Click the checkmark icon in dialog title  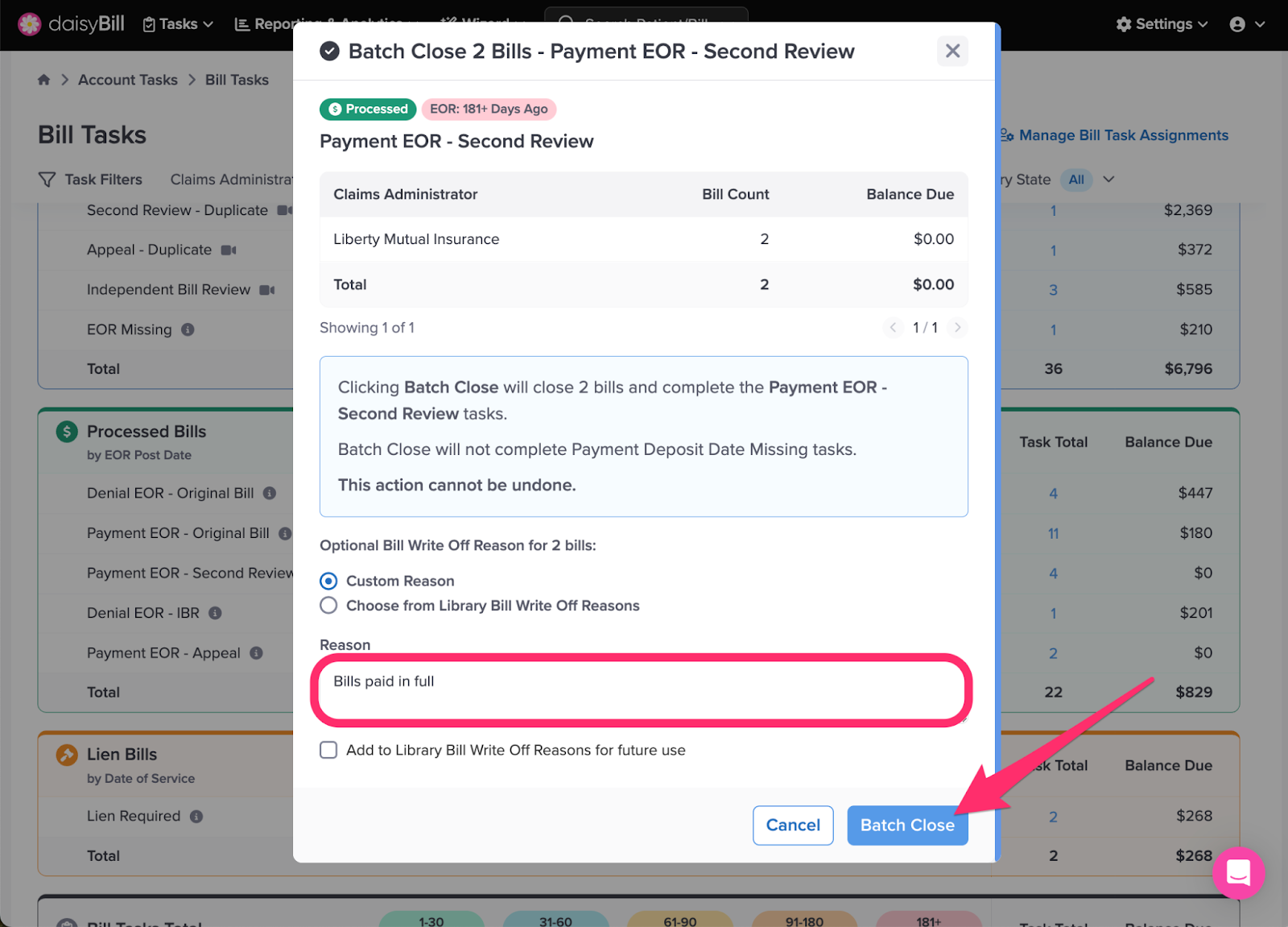(329, 52)
